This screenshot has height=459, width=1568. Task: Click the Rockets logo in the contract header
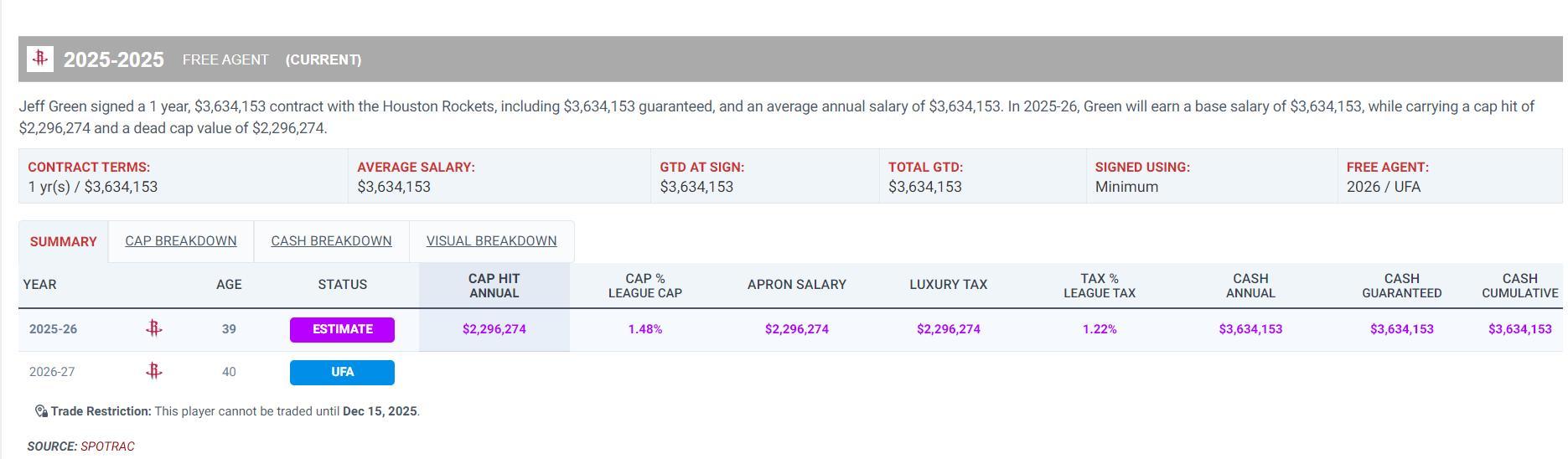point(40,59)
